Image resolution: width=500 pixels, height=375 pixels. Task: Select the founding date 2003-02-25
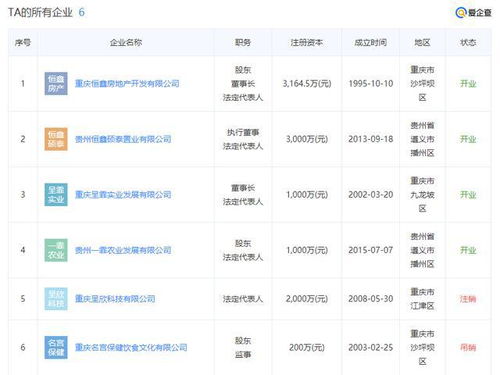(x=371, y=347)
